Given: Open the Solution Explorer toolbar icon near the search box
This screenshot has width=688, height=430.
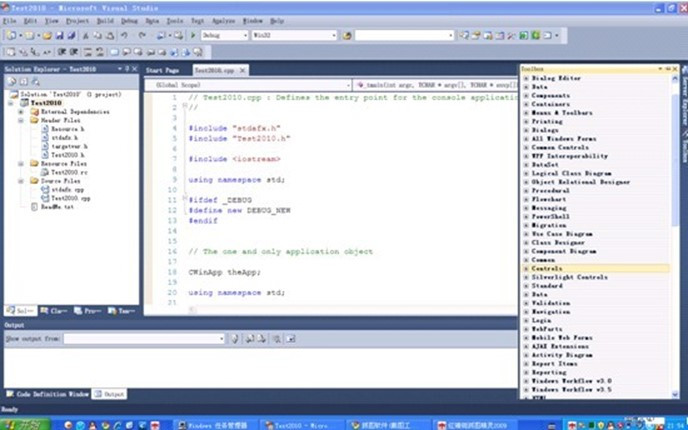Looking at the screenshot, I should pos(464,36).
